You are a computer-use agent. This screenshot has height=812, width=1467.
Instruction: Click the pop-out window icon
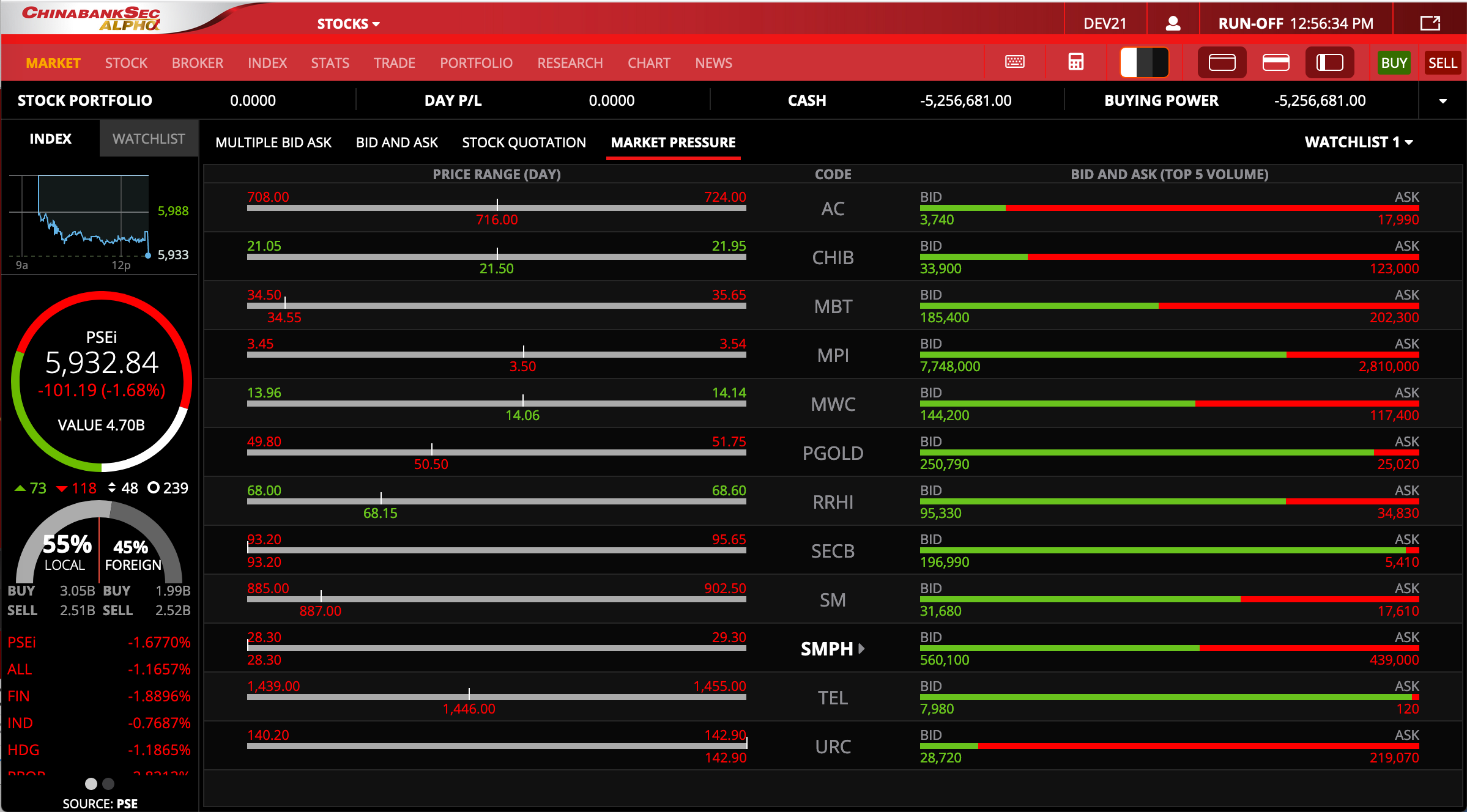[x=1430, y=23]
